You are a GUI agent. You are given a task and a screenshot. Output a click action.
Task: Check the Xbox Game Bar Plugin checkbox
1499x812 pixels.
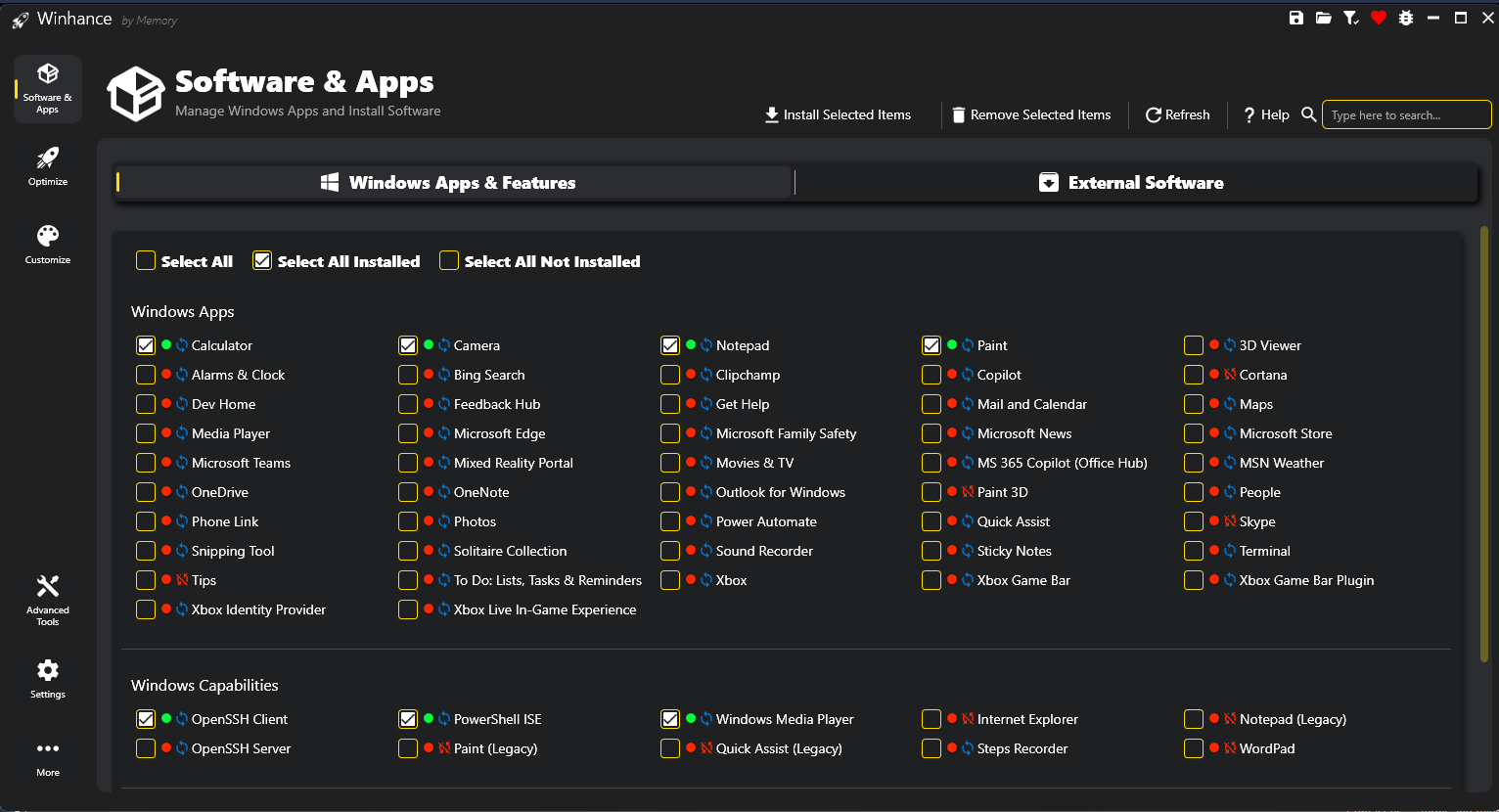[1194, 580]
